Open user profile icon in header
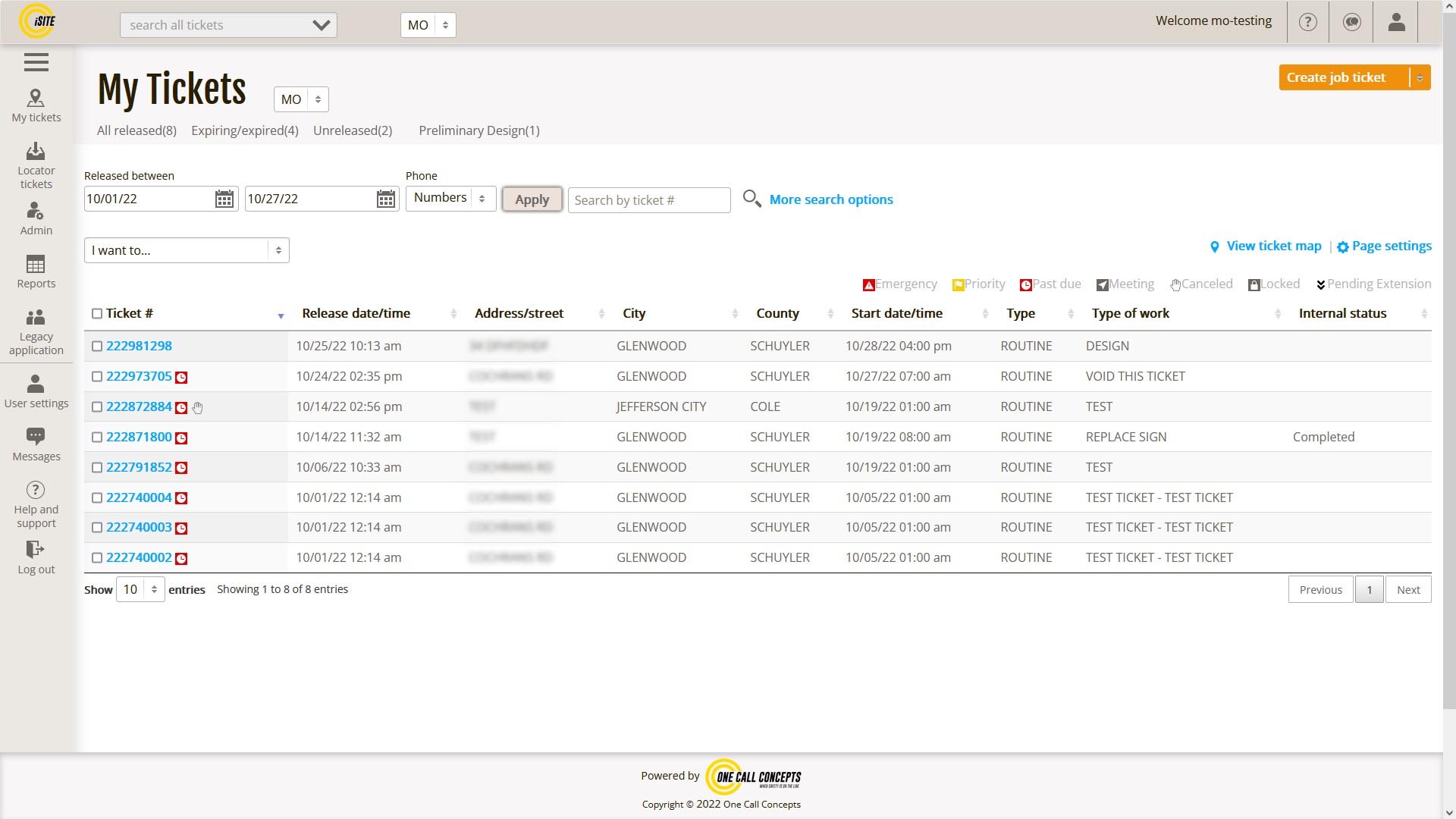Image resolution: width=1456 pixels, height=819 pixels. pyautogui.click(x=1396, y=22)
